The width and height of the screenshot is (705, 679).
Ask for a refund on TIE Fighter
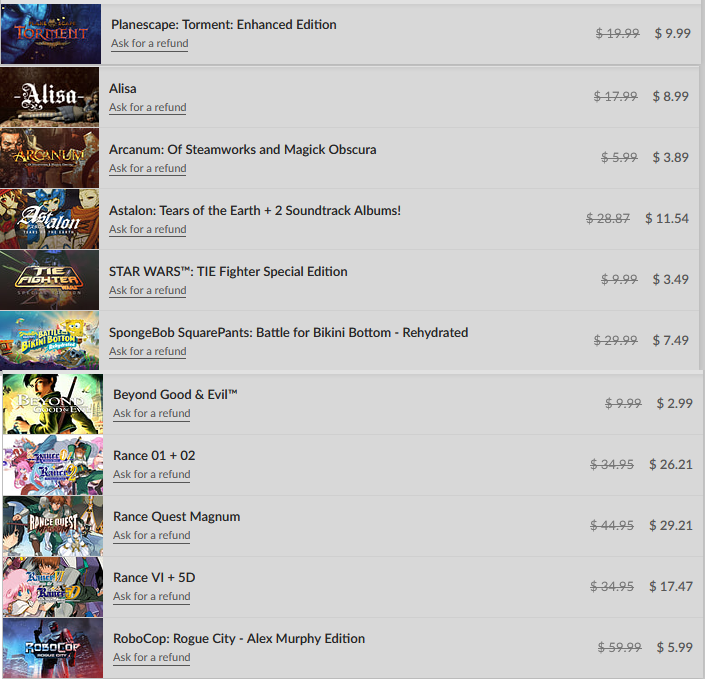pyautogui.click(x=147, y=290)
